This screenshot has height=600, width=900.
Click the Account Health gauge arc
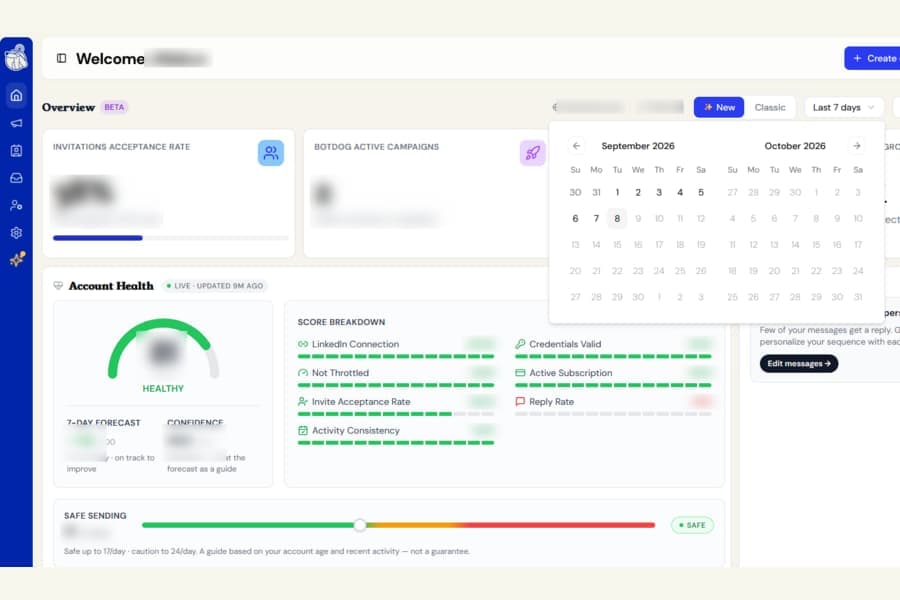(163, 349)
